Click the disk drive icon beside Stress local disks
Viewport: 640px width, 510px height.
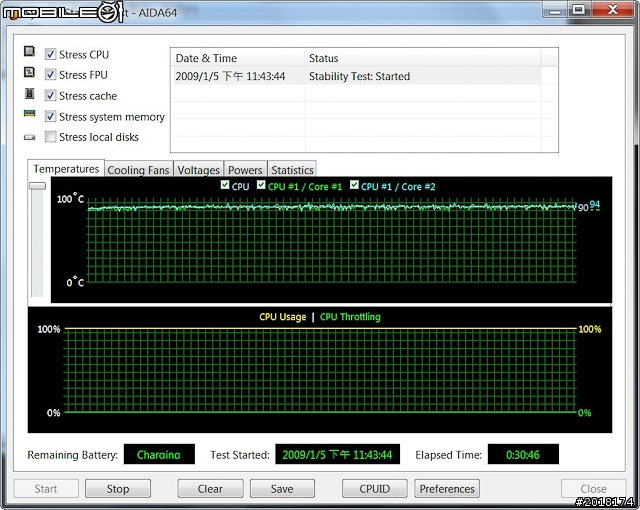pyautogui.click(x=29, y=137)
